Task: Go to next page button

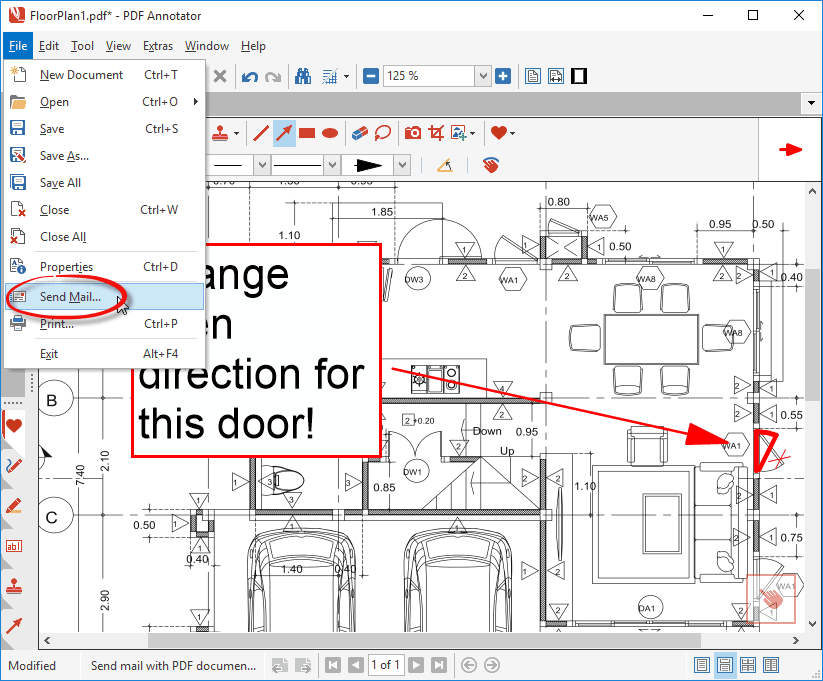Action: coord(415,665)
